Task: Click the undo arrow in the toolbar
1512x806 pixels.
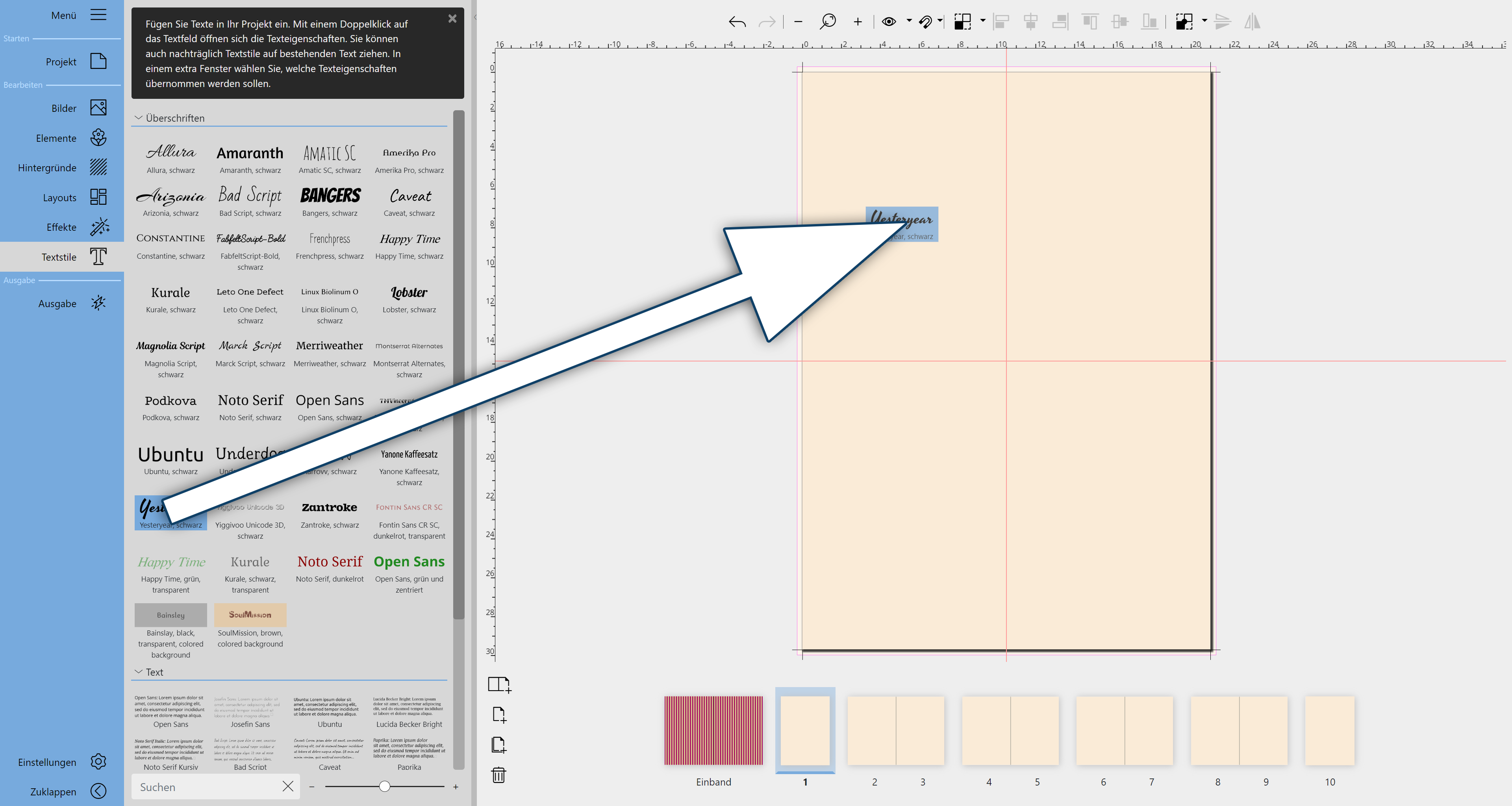Action: point(737,22)
